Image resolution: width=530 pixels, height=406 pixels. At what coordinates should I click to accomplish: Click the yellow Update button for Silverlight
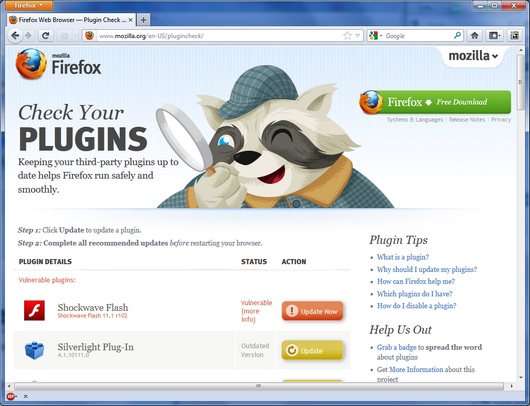312,350
